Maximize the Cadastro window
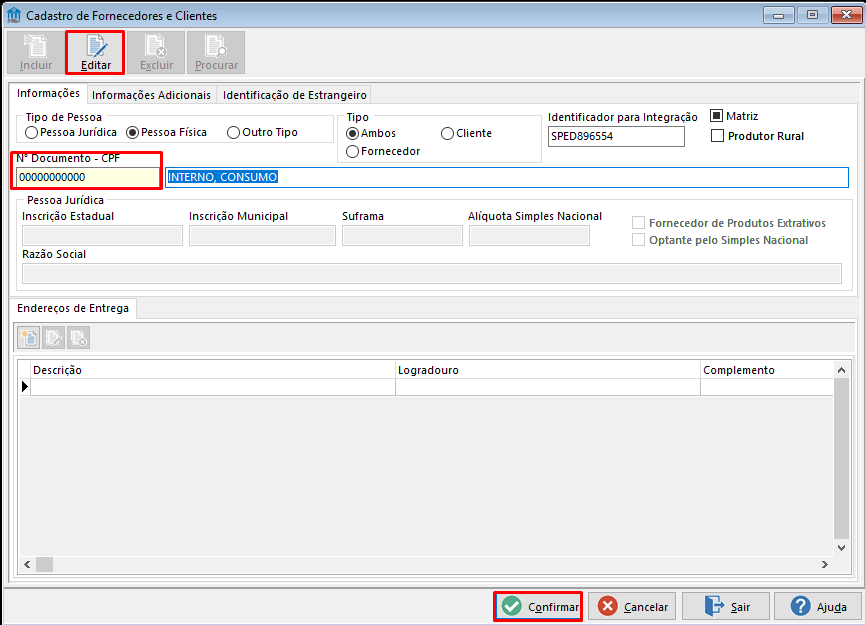Screen dimensions: 866x625 (x=812, y=15)
